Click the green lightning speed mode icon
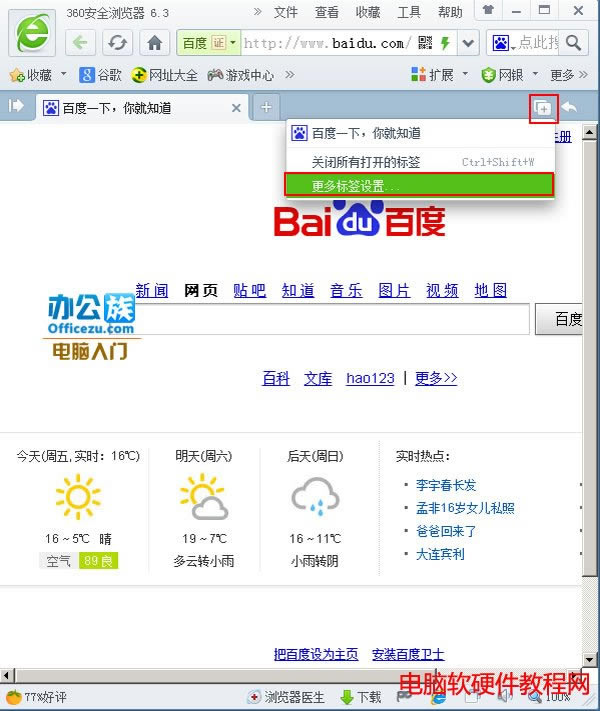This screenshot has height=711, width=600. click(445, 43)
